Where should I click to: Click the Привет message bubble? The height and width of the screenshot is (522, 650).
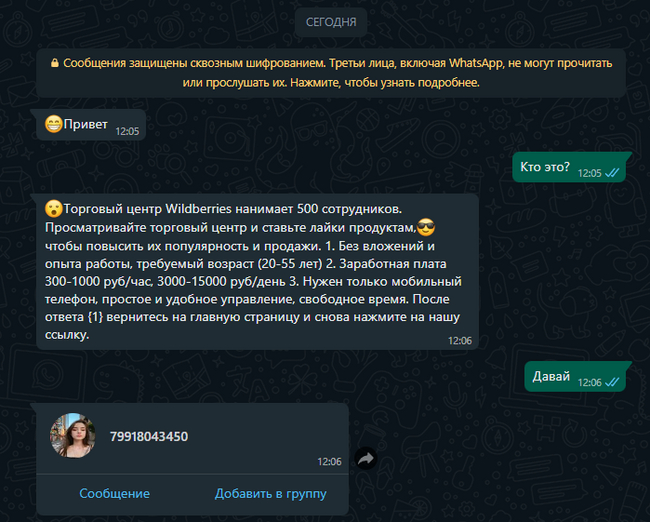tap(91, 125)
